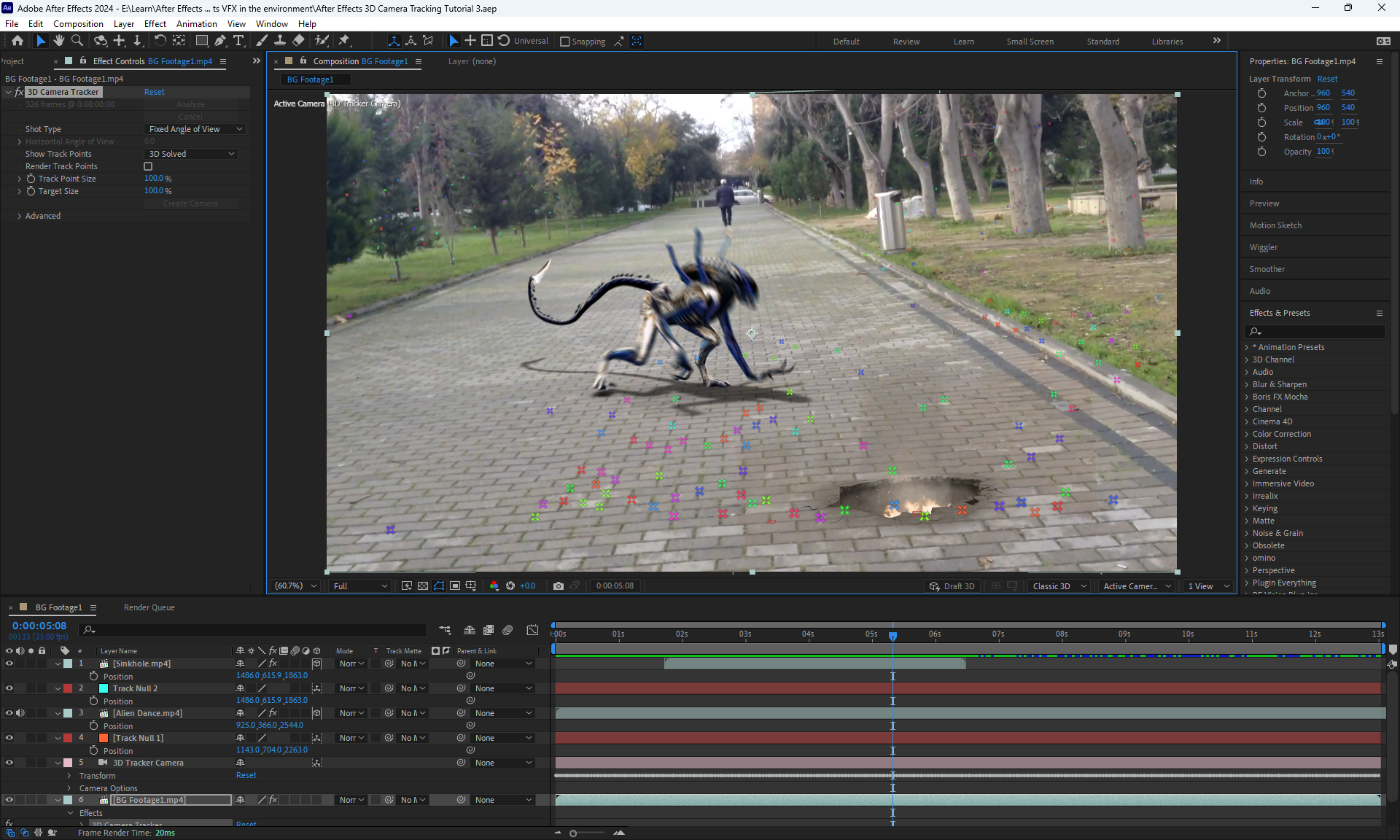The image size is (1400, 840).
Task: Expand the Advanced section in Effect Controls
Action: (x=20, y=216)
